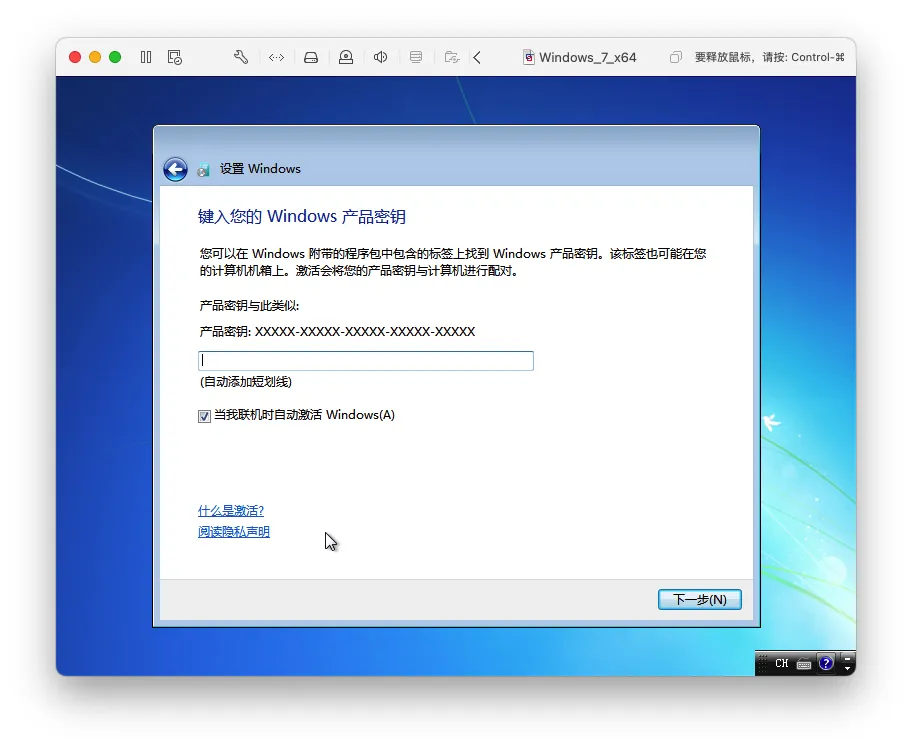
Task: Click the Windows_7_x64 window title text
Action: click(x=587, y=57)
